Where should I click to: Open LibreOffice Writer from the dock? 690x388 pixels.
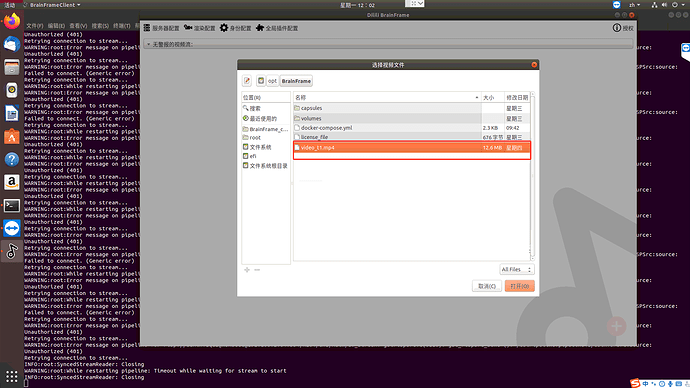point(12,113)
